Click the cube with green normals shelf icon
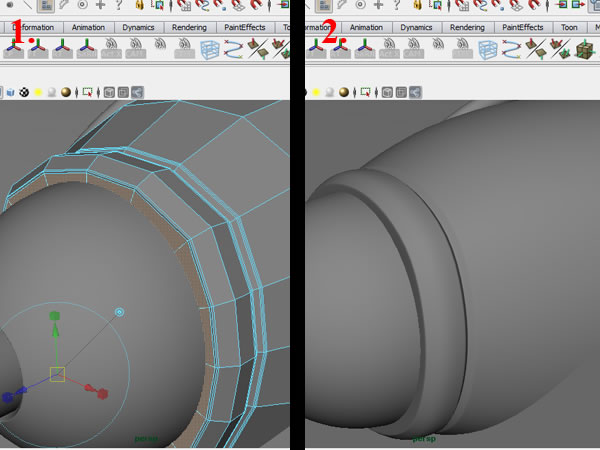 click(x=585, y=49)
